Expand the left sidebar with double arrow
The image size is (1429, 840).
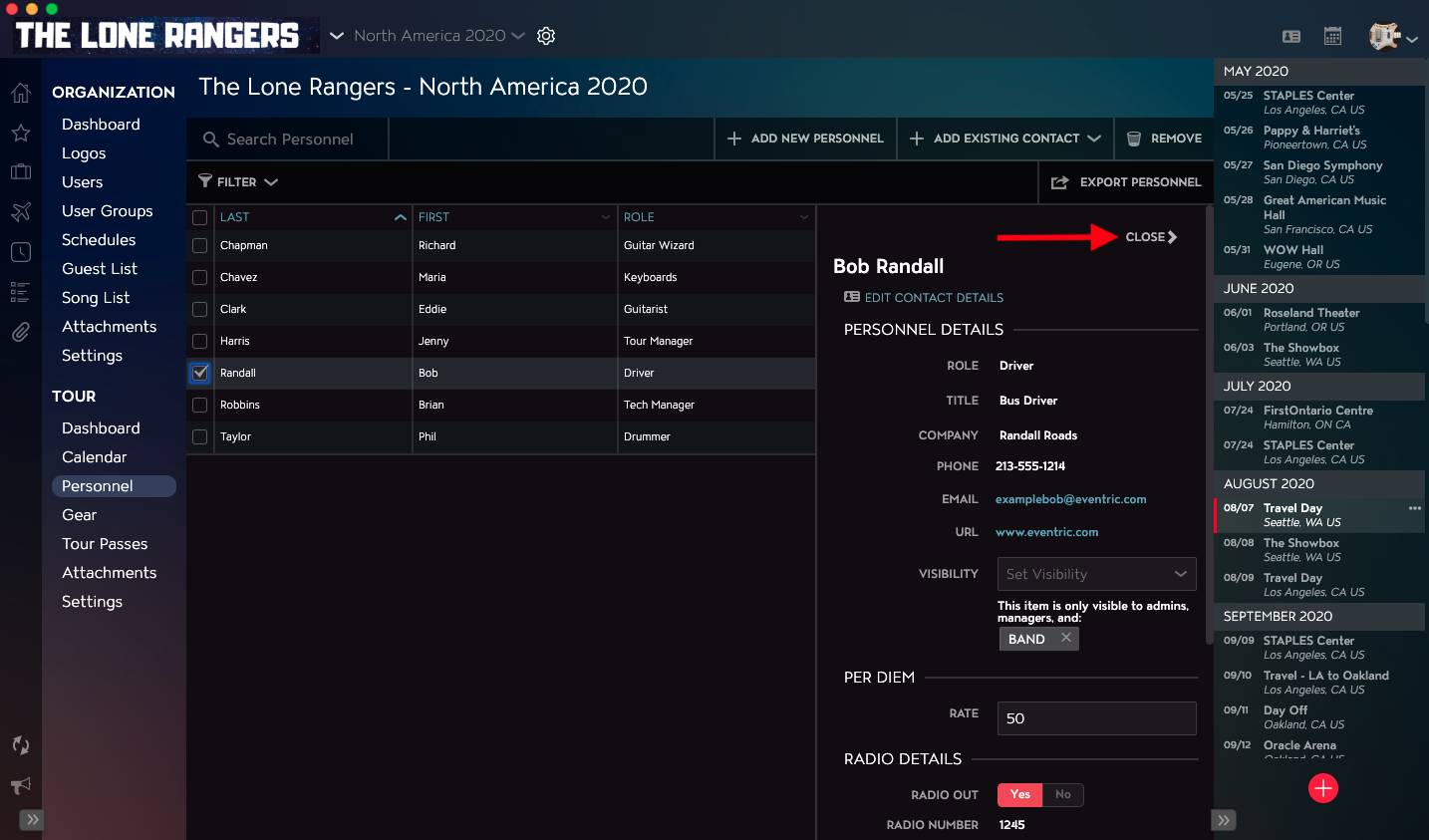click(33, 820)
